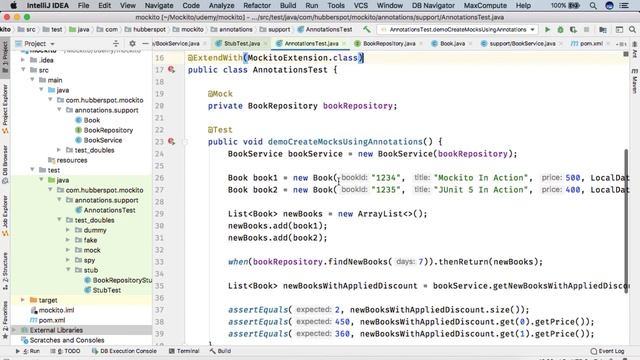Open project tool window settings gear
Screen dimensions: 640x360
pyautogui.click(x=132, y=43)
